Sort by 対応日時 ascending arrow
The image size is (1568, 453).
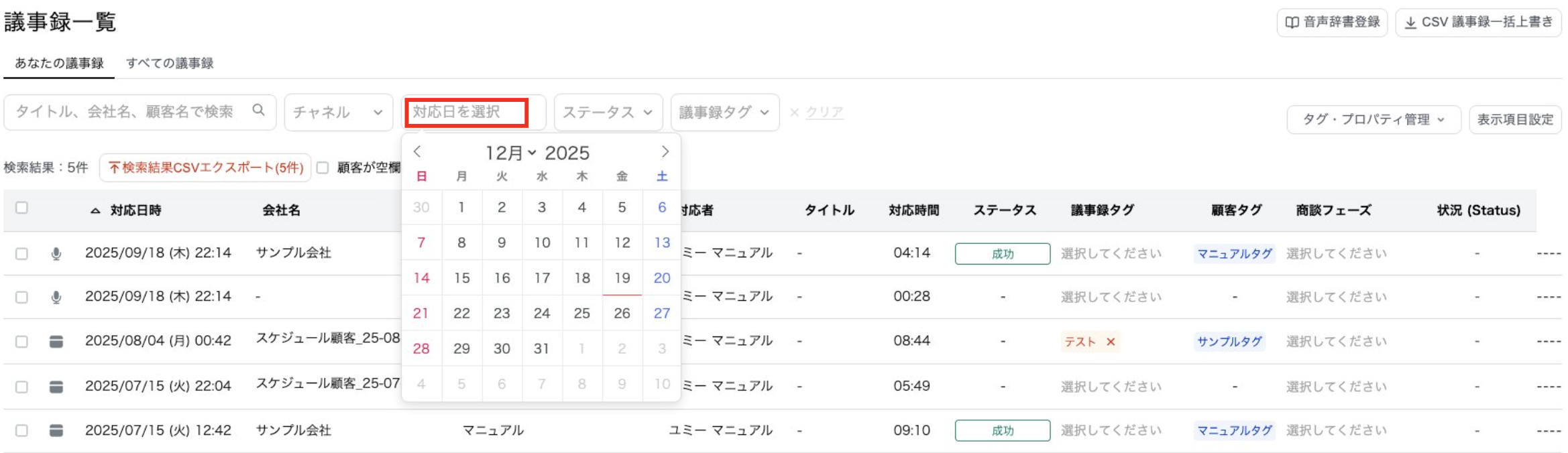(x=95, y=211)
